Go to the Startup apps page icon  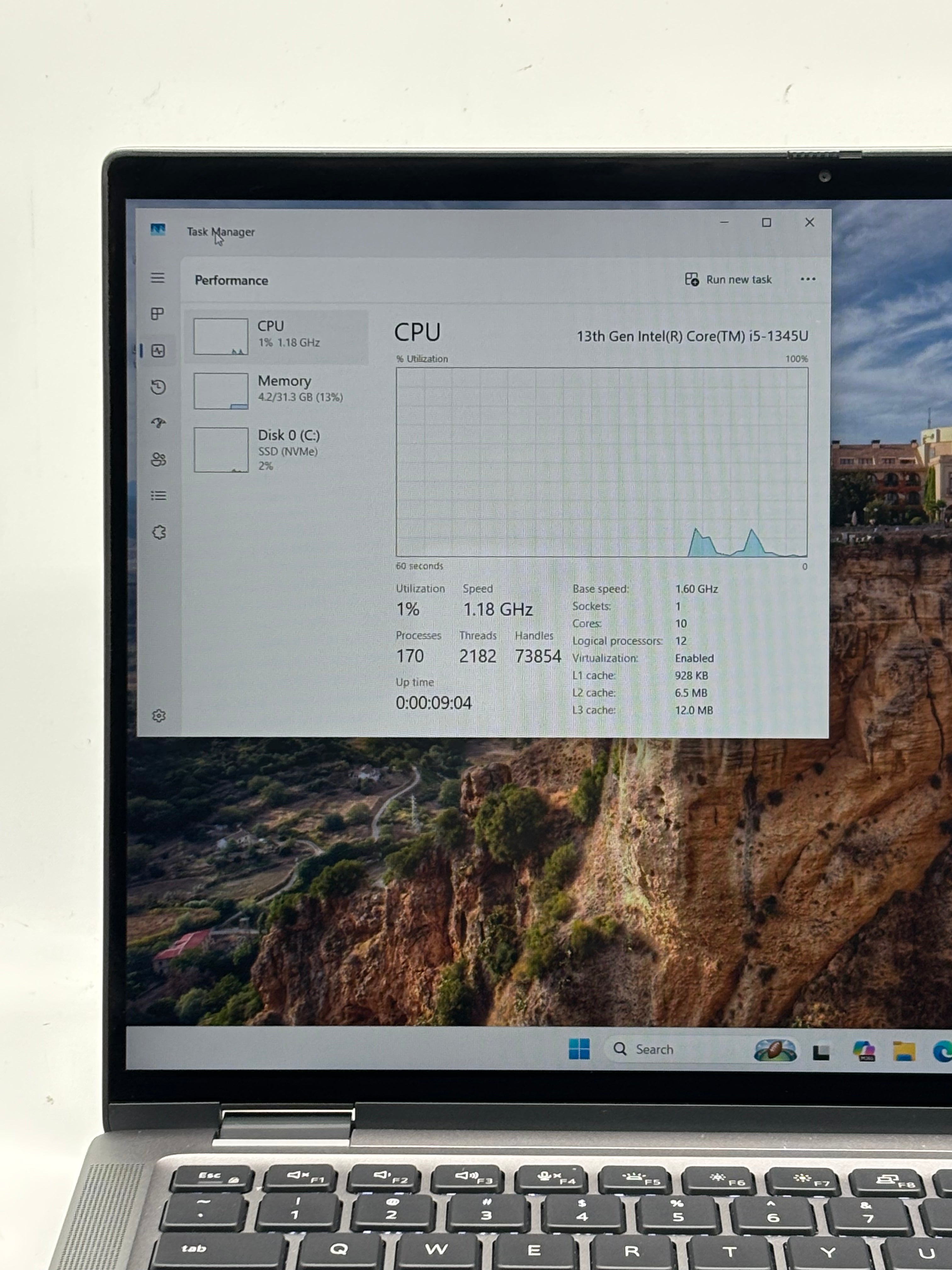pos(158,423)
